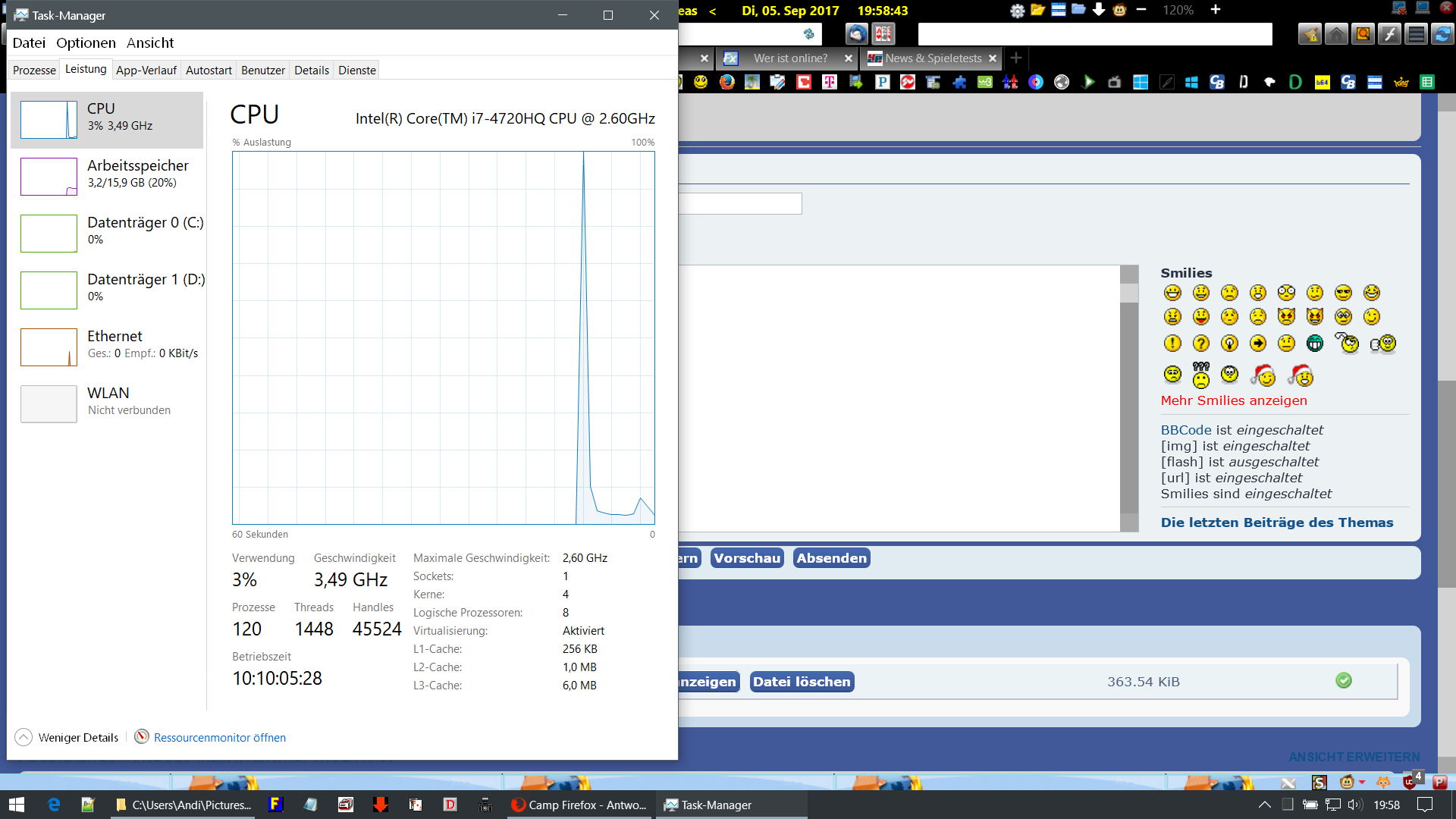This screenshot has height=819, width=1456.
Task: Click the zoom-in plus next to 120%
Action: click(1216, 10)
